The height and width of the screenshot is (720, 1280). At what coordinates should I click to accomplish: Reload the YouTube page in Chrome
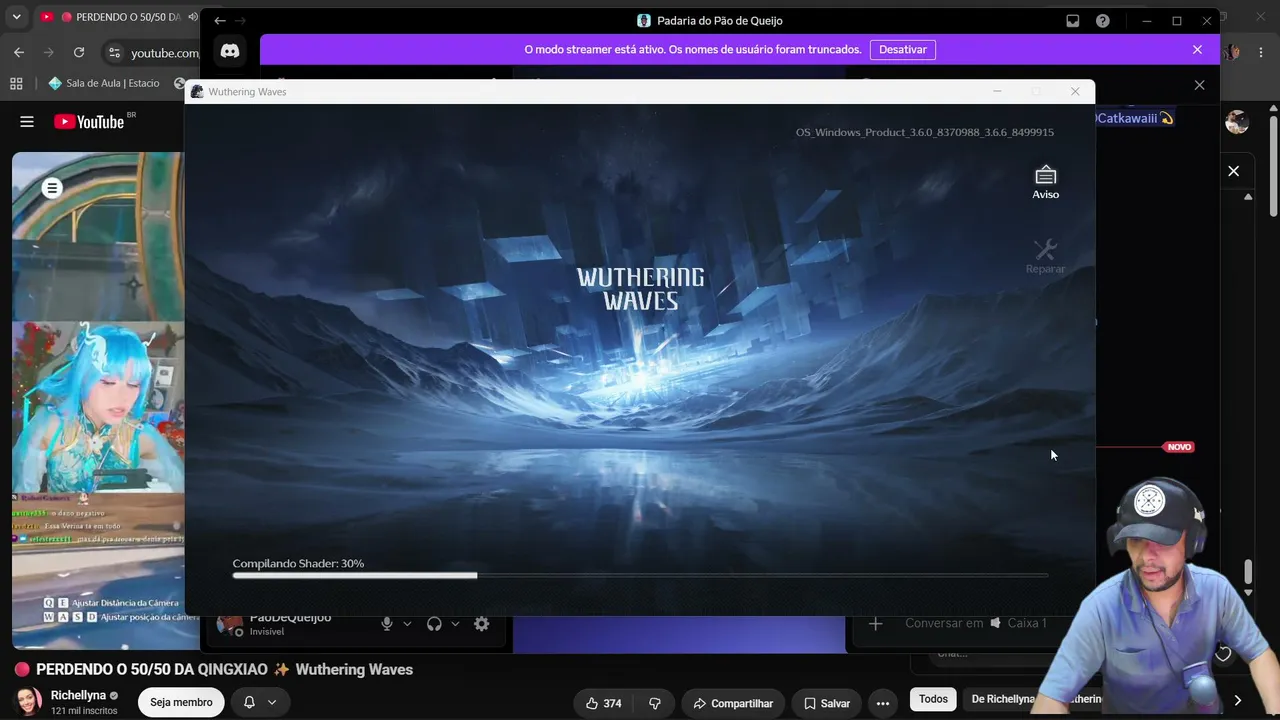[79, 52]
